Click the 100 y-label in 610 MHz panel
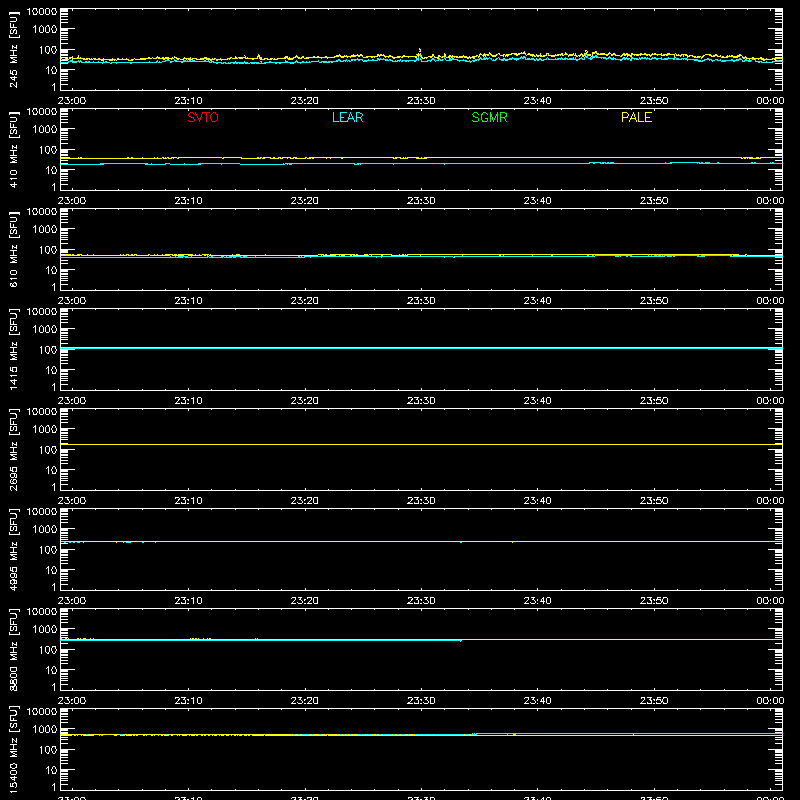The height and width of the screenshot is (800, 800). point(48,250)
